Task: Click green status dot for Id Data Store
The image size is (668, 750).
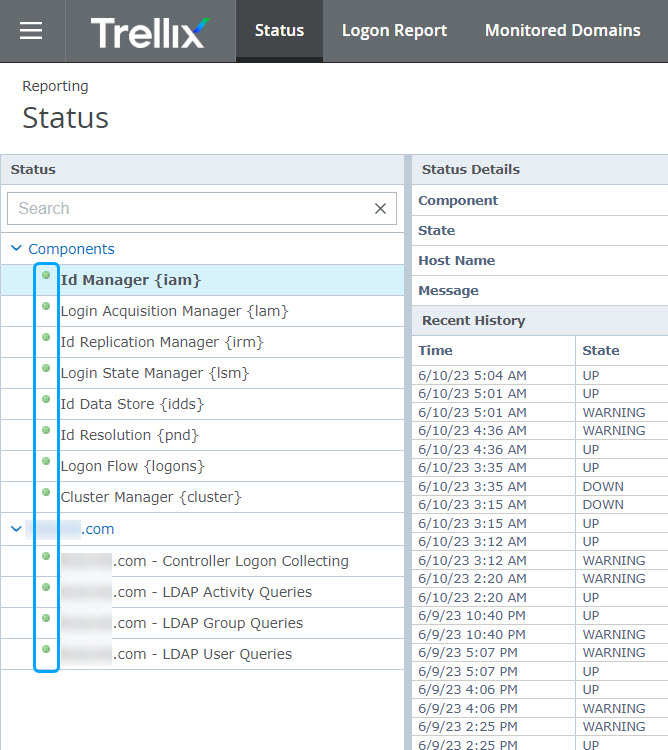Action: tap(46, 399)
